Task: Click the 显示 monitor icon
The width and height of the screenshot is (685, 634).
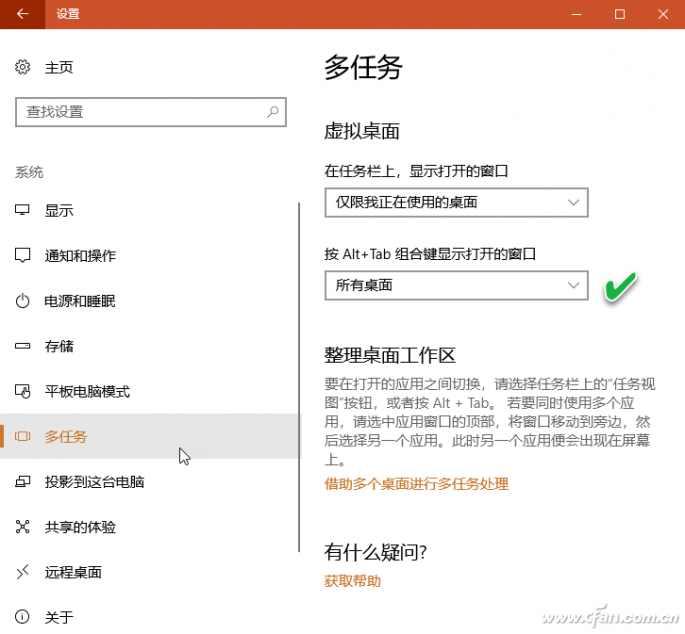Action: [22, 210]
